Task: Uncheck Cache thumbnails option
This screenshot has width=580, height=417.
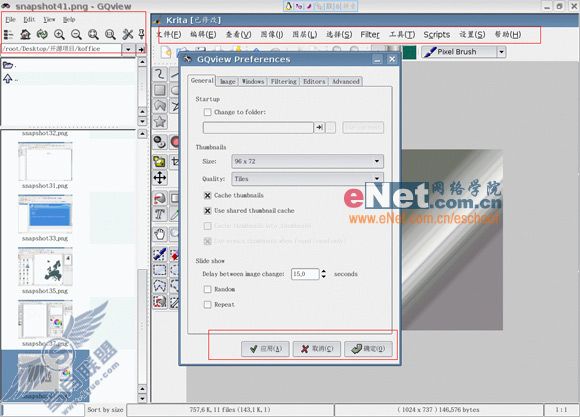Action: [x=208, y=195]
